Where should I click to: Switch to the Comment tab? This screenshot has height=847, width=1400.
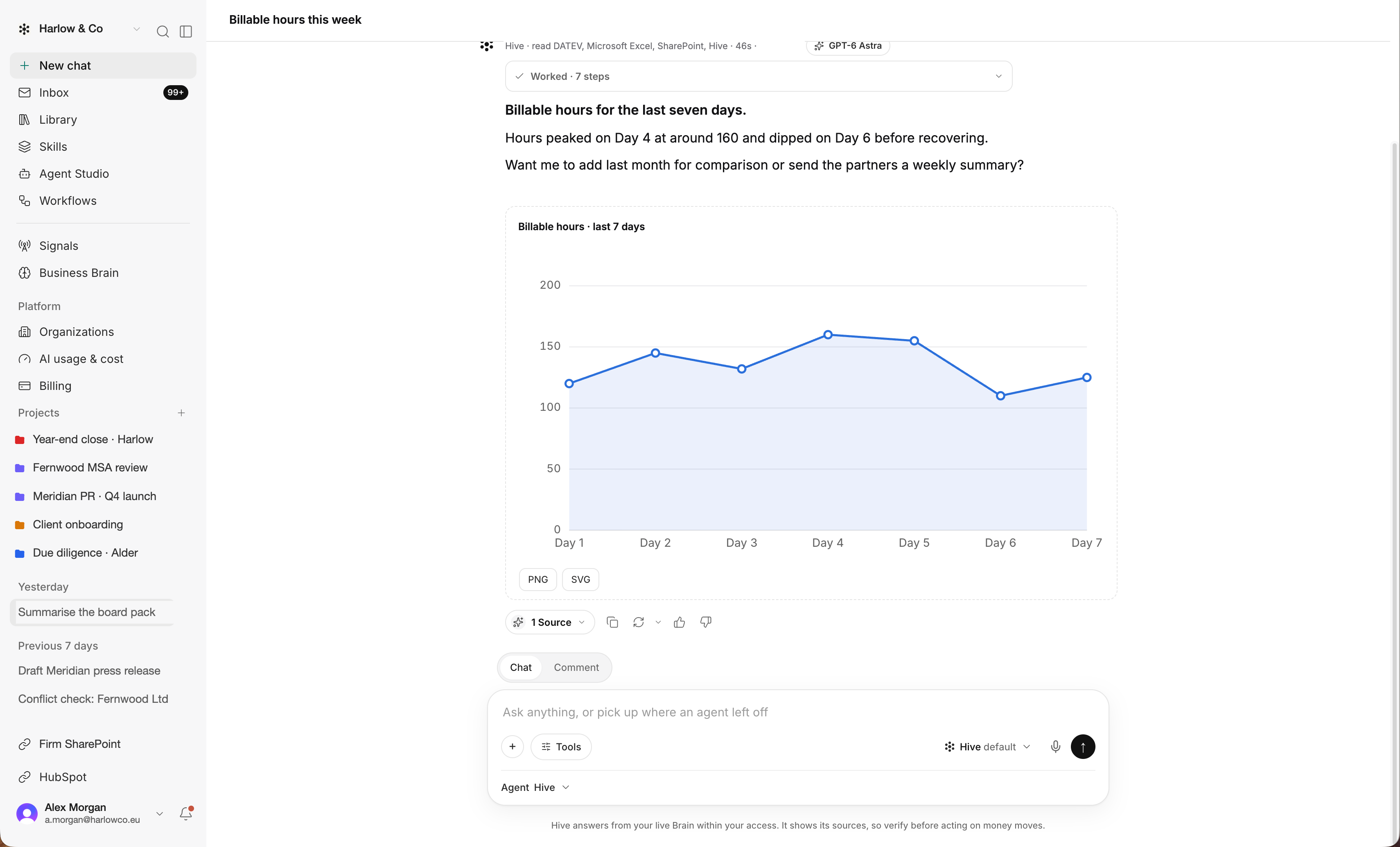coord(576,667)
